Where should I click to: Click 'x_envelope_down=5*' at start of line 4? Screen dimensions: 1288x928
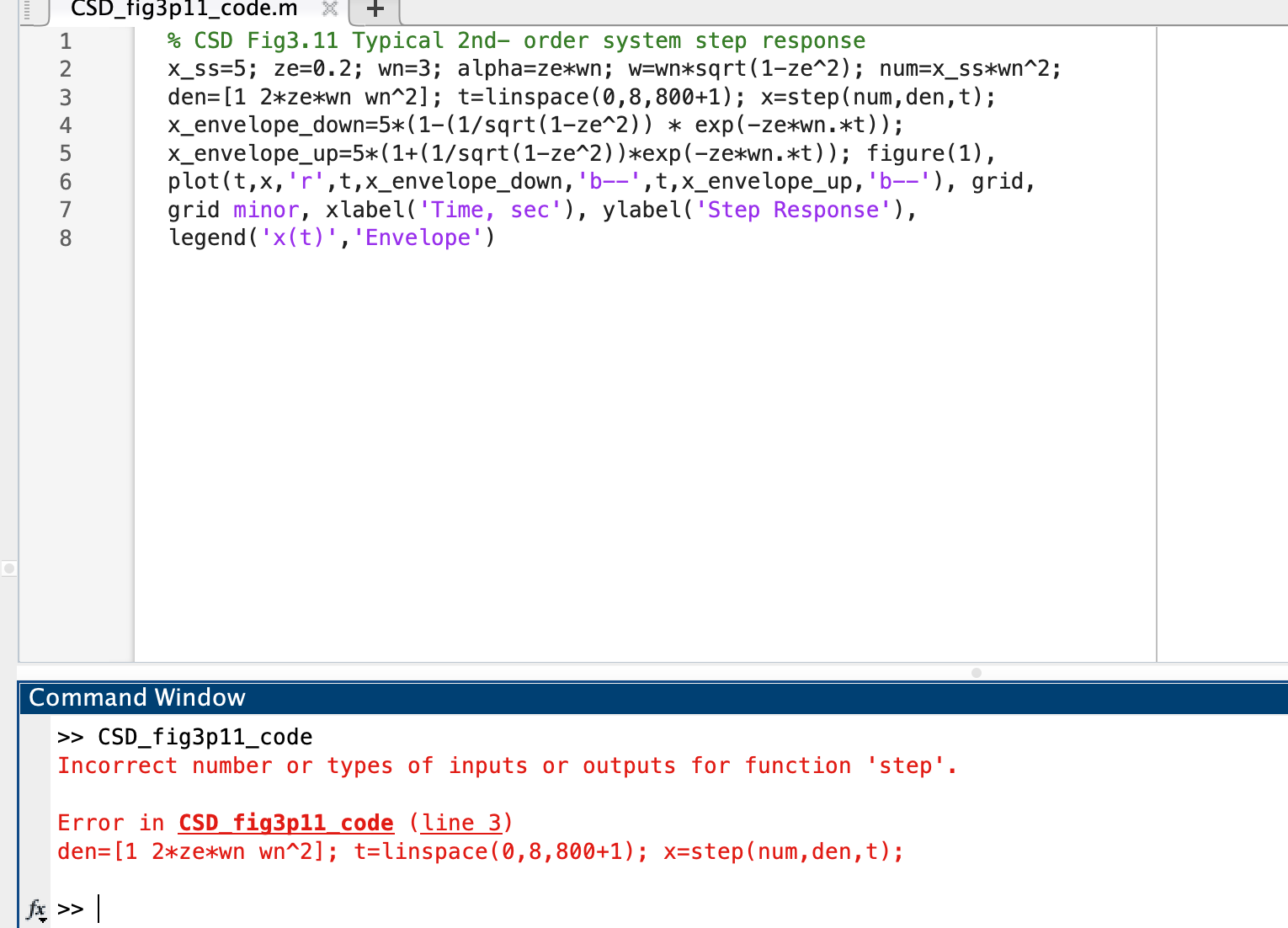(x=286, y=125)
